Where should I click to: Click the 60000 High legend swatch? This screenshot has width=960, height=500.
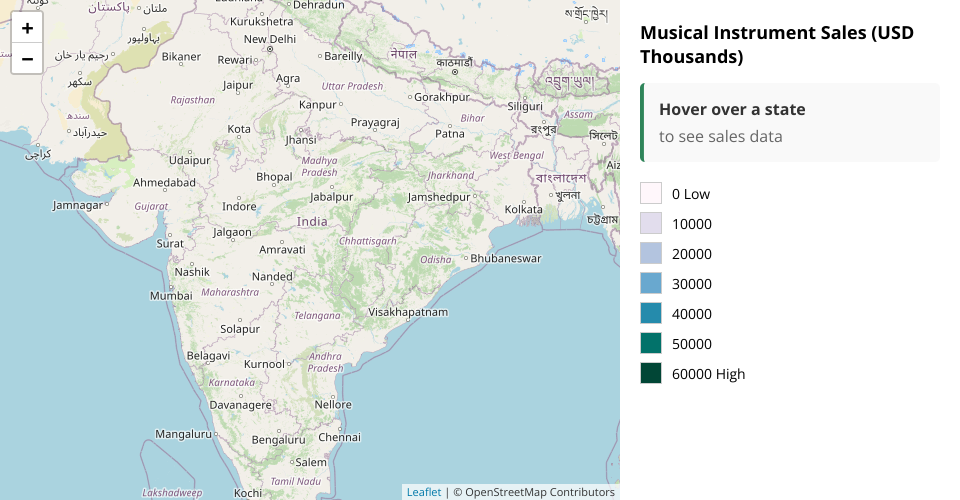(x=651, y=374)
